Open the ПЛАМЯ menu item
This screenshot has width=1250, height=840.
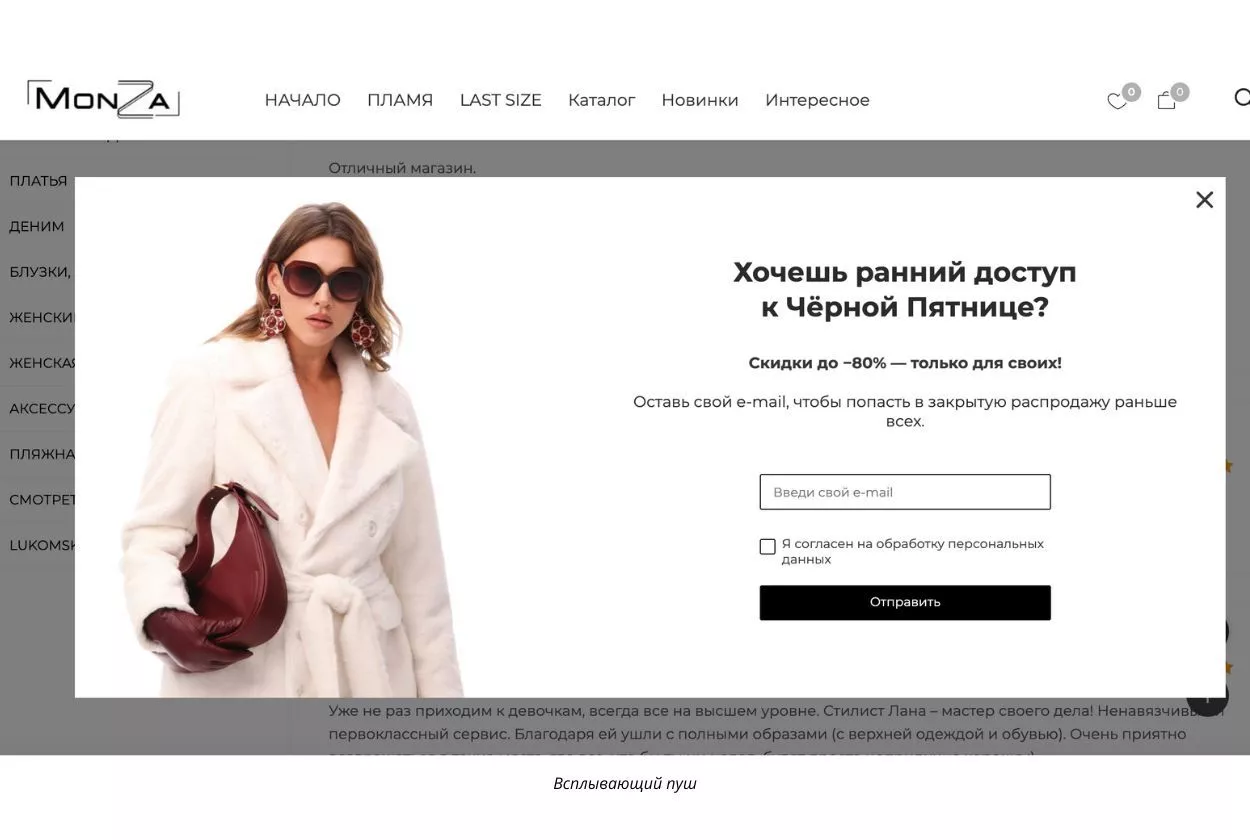coord(400,100)
